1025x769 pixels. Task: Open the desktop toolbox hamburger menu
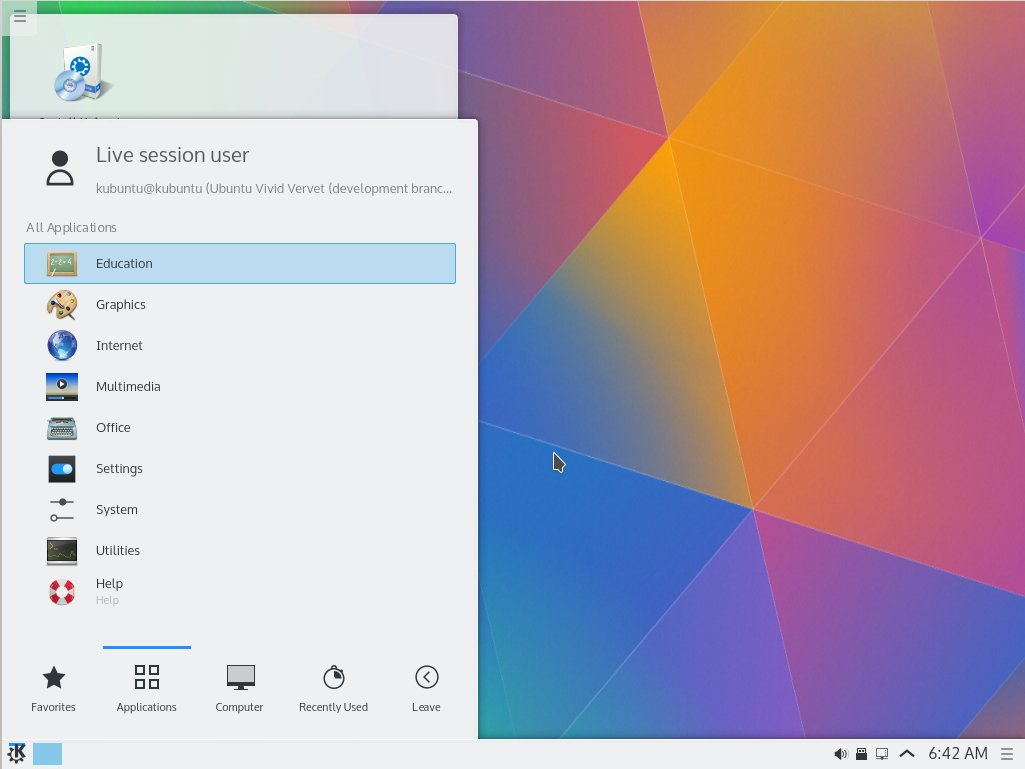20,16
